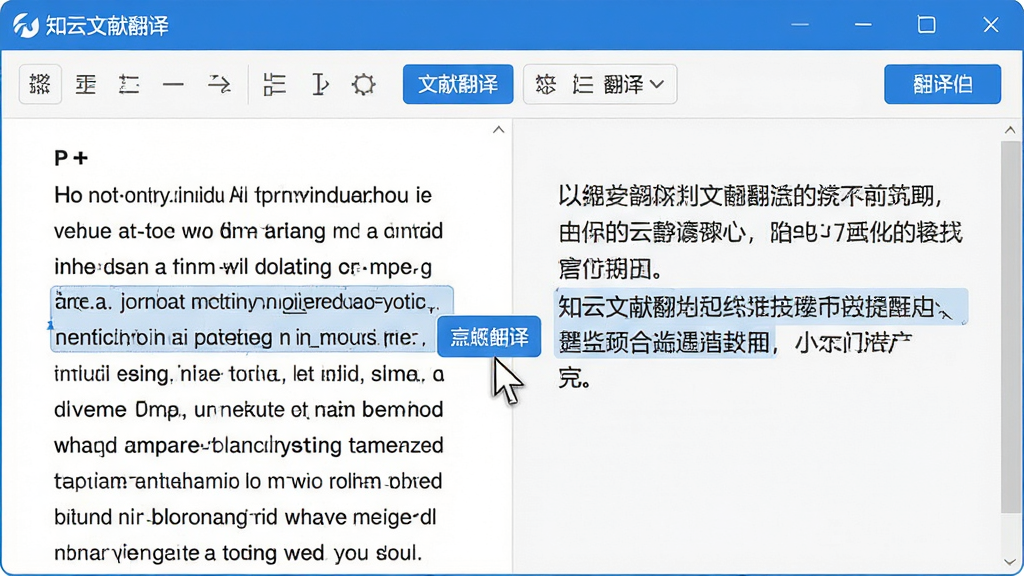Image resolution: width=1024 pixels, height=576 pixels.
Task: Maximize the 知云文献翻译 window
Action: point(927,25)
